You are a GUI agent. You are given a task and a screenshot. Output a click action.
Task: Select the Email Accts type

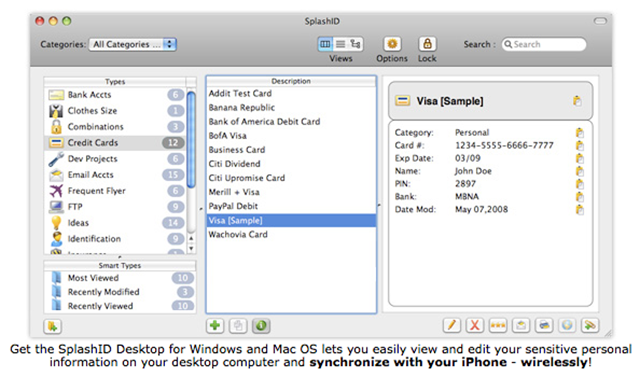[115, 175]
